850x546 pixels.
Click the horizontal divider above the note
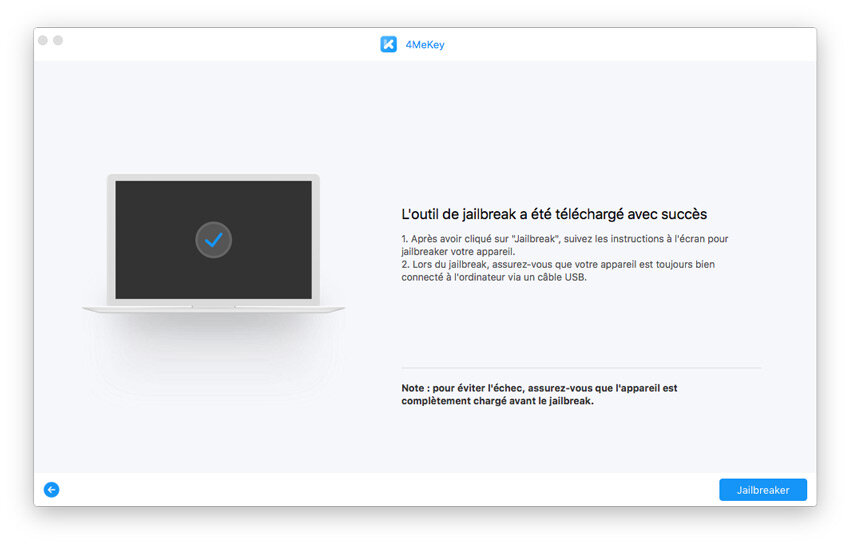[580, 368]
